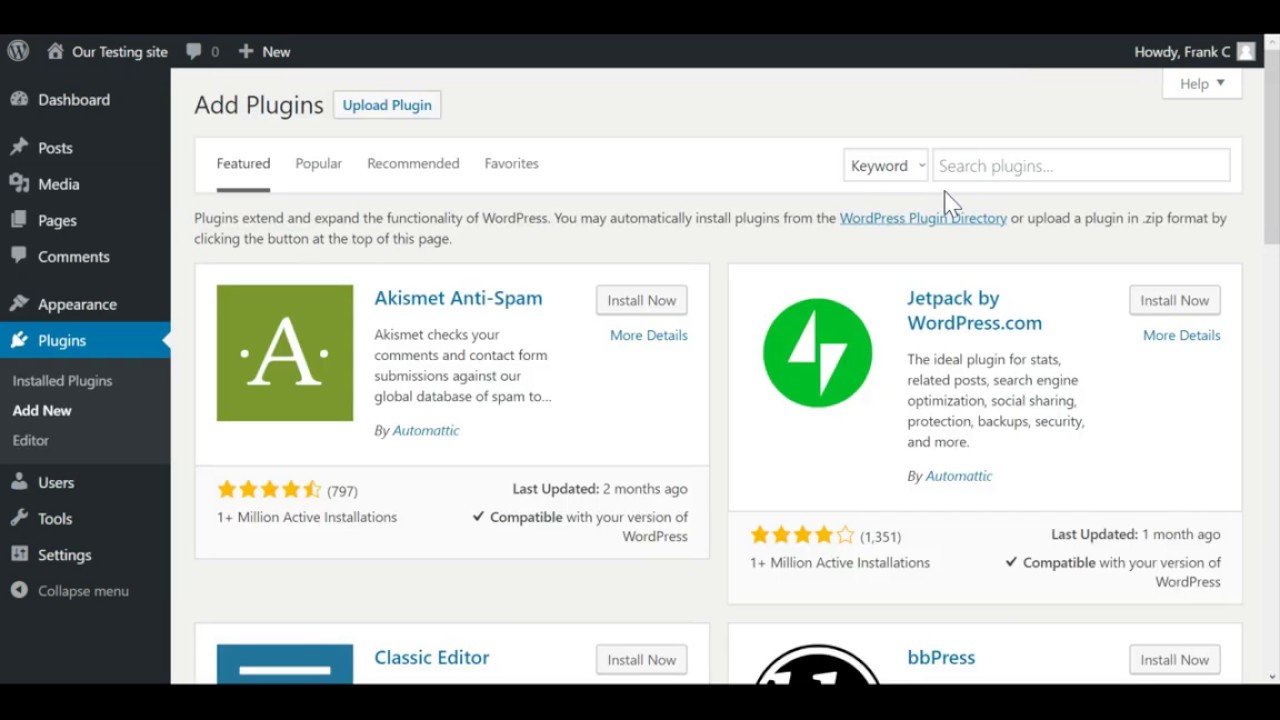
Task: Switch to the Recommended tab
Action: [413, 164]
